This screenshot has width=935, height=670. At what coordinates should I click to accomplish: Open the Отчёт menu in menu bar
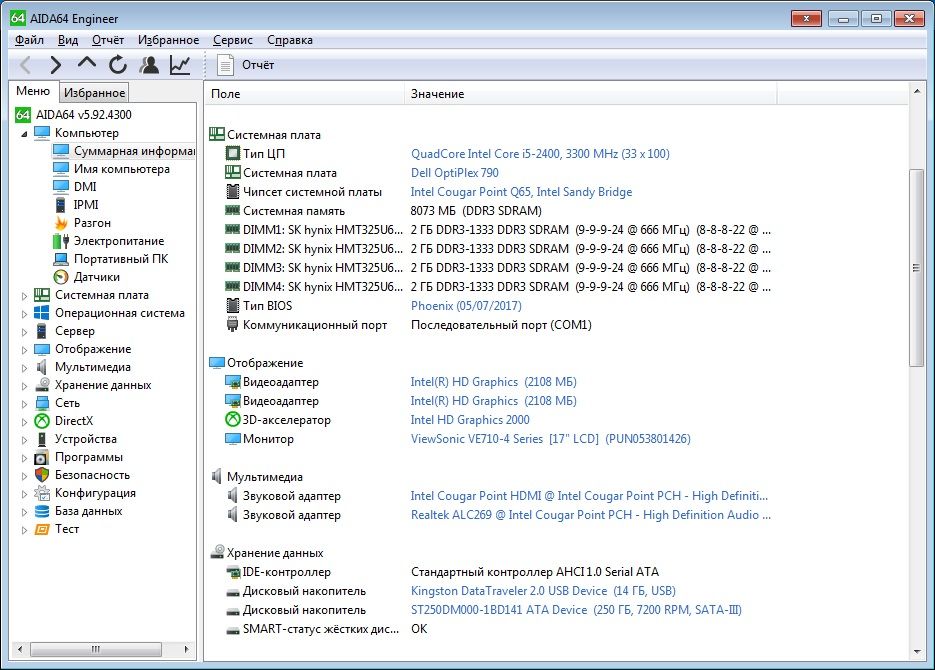click(108, 40)
